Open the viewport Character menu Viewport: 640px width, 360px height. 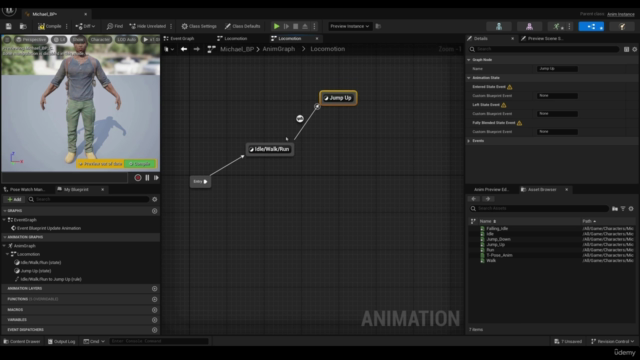[x=100, y=40]
